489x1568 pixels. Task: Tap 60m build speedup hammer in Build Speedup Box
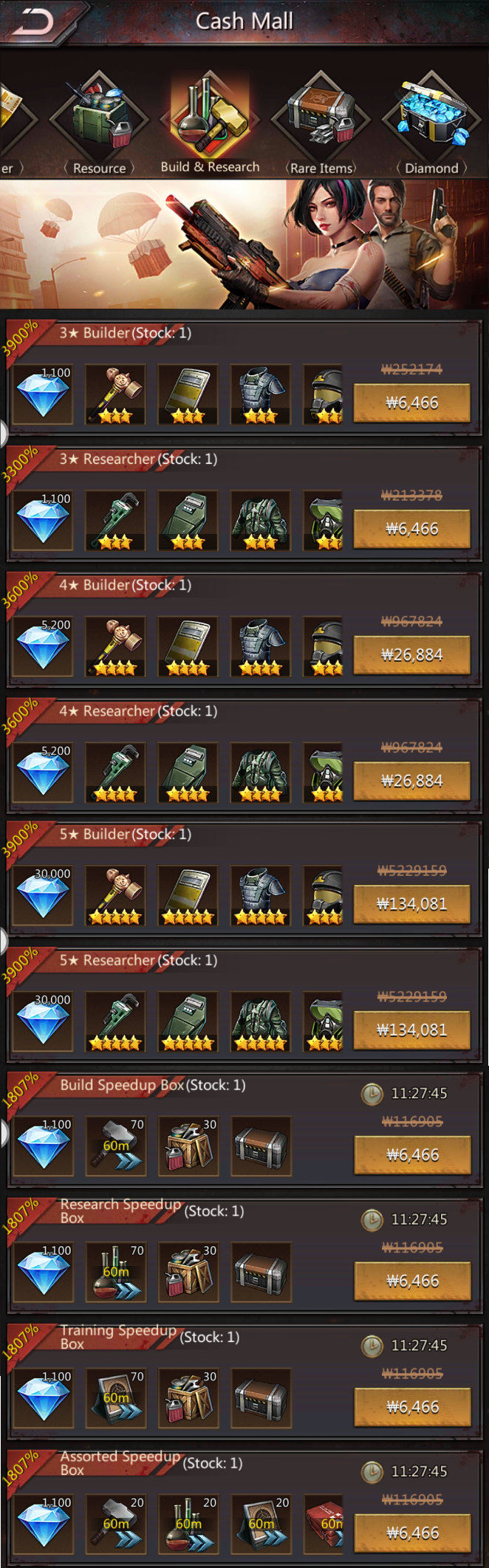click(x=116, y=1146)
